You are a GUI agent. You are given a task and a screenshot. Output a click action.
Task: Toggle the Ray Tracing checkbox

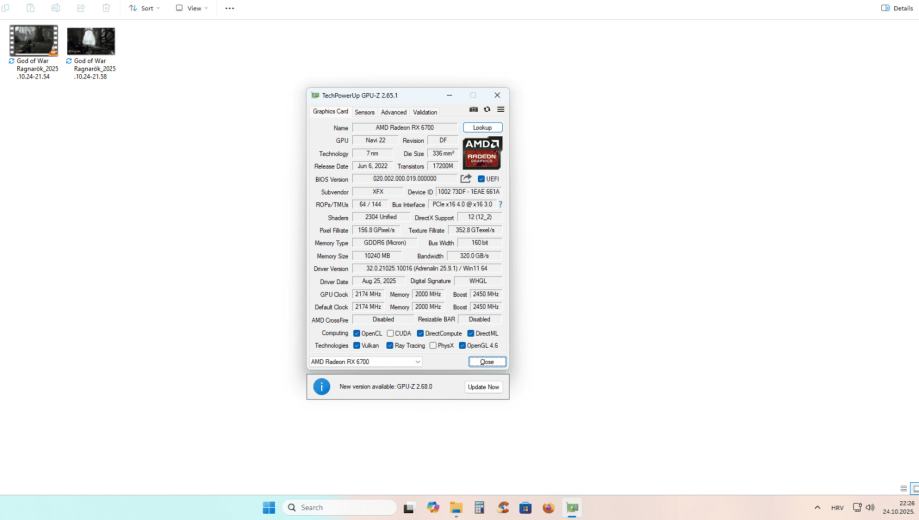click(390, 346)
